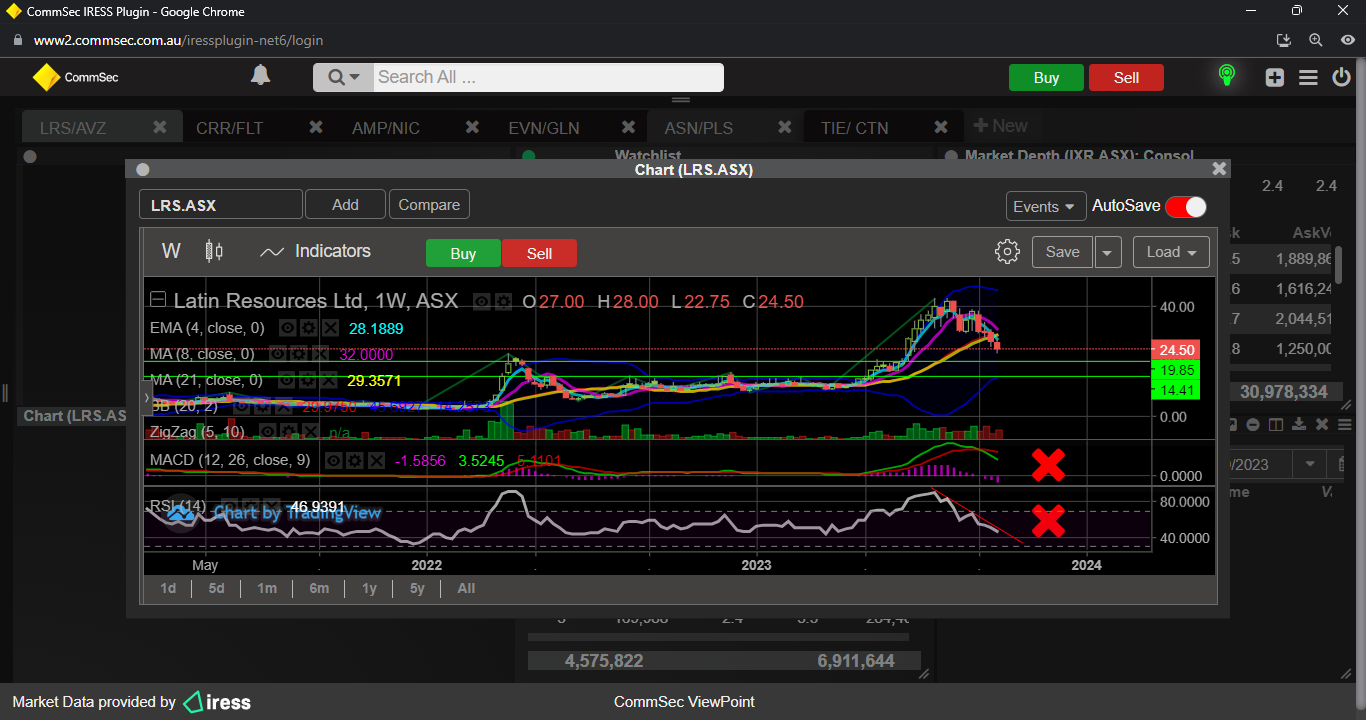Click the Search All input box
Image resolution: width=1366 pixels, height=720 pixels.
tap(548, 77)
